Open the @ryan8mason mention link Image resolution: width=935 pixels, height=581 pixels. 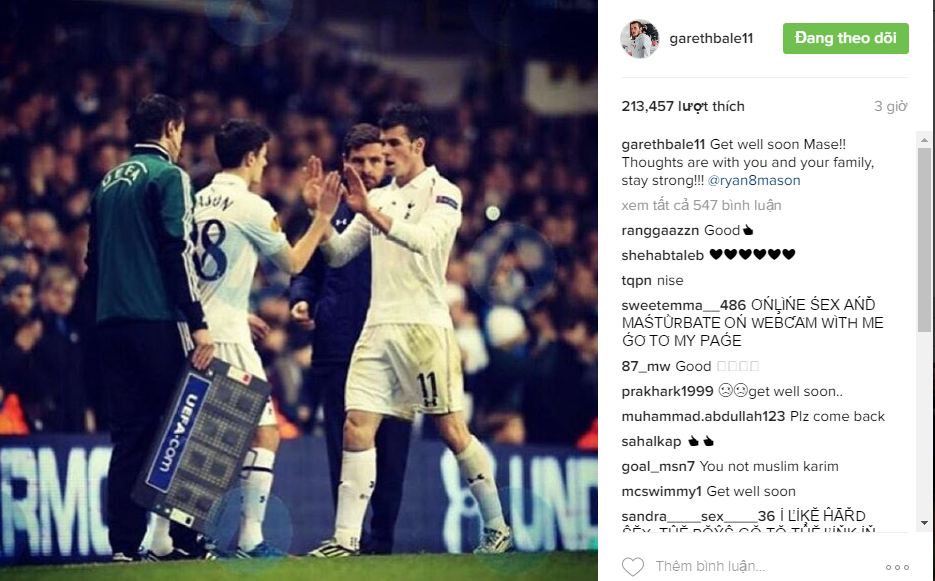pos(754,180)
